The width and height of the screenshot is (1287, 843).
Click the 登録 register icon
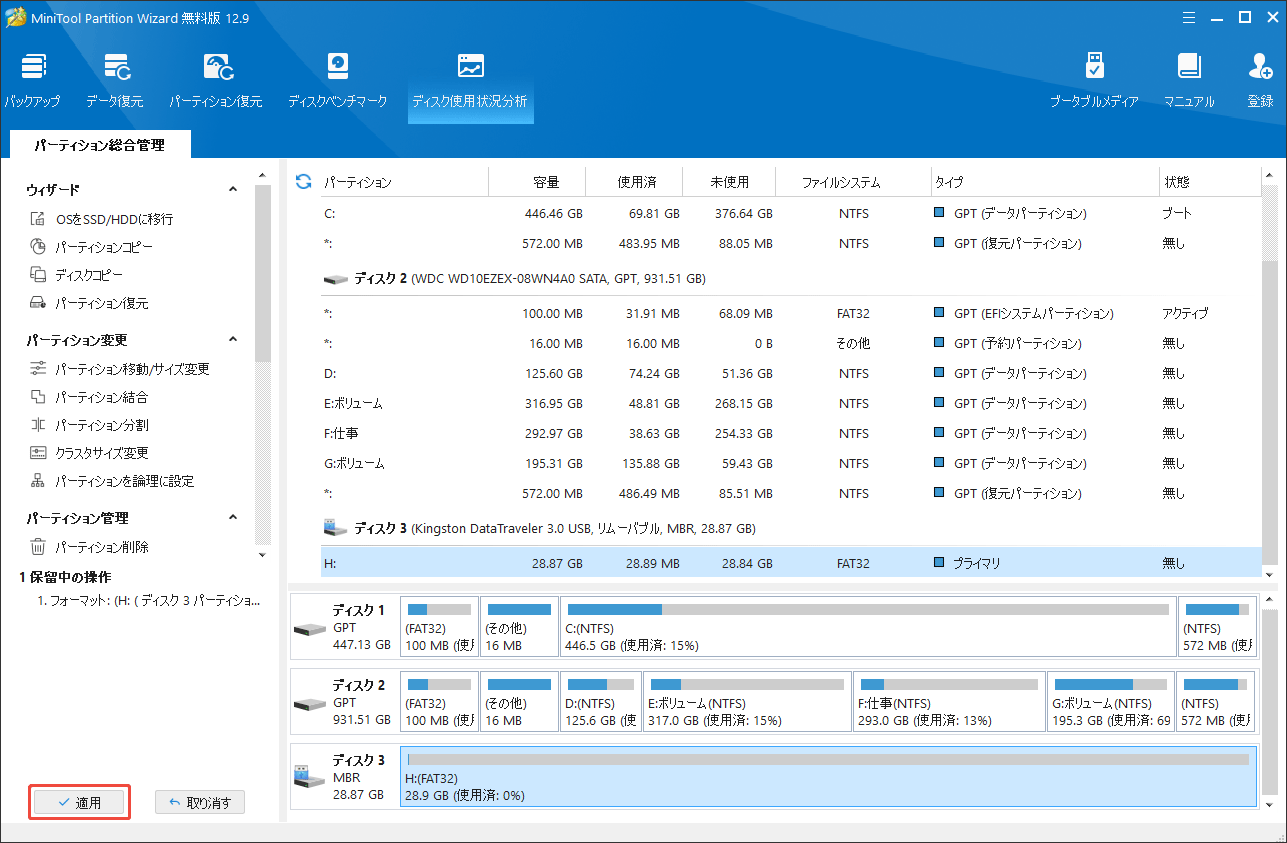[1260, 82]
